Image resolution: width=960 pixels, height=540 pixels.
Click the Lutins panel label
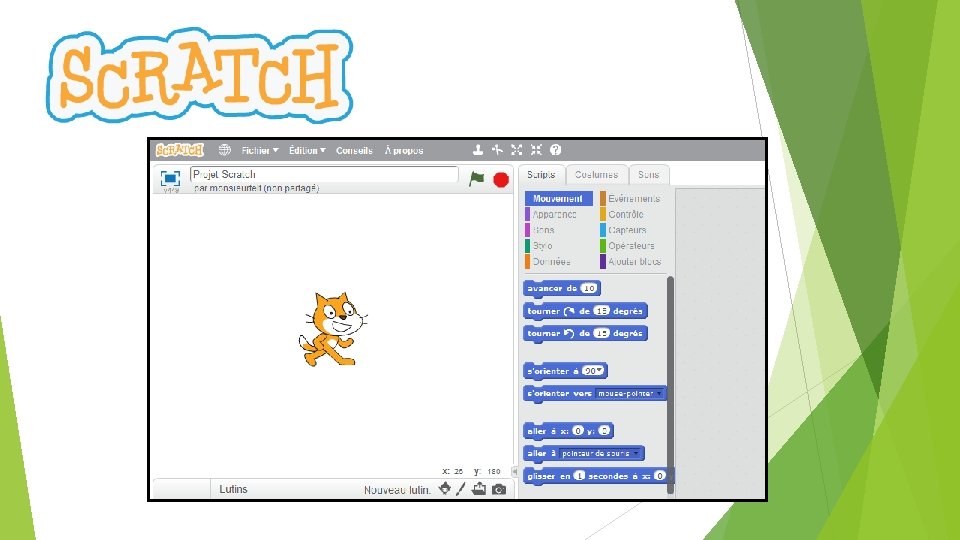click(x=233, y=489)
